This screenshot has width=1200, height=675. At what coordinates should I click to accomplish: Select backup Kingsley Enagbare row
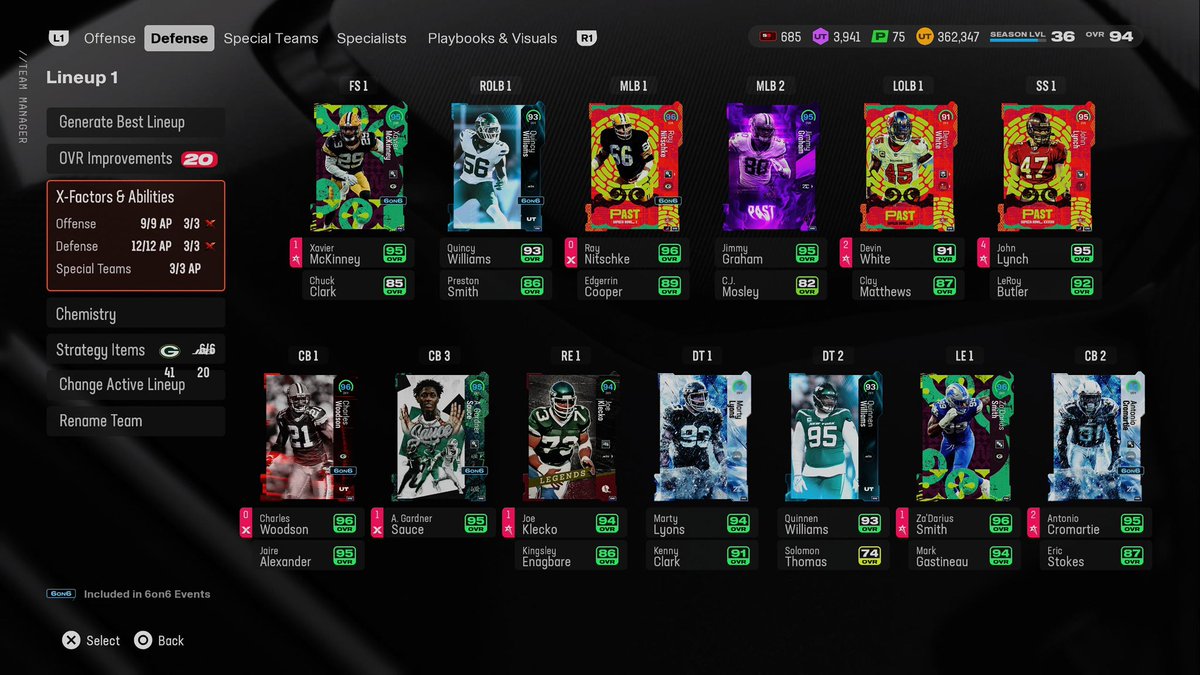click(x=572, y=556)
